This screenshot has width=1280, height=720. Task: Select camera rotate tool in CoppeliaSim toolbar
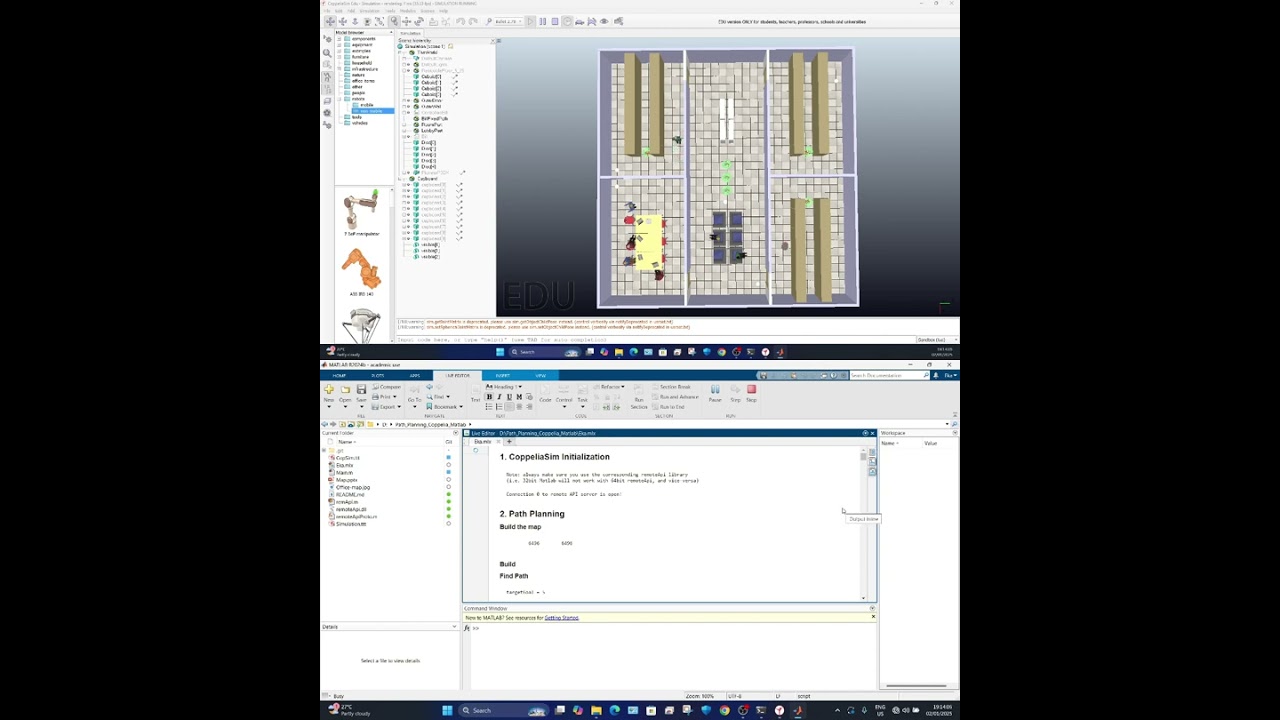point(342,21)
